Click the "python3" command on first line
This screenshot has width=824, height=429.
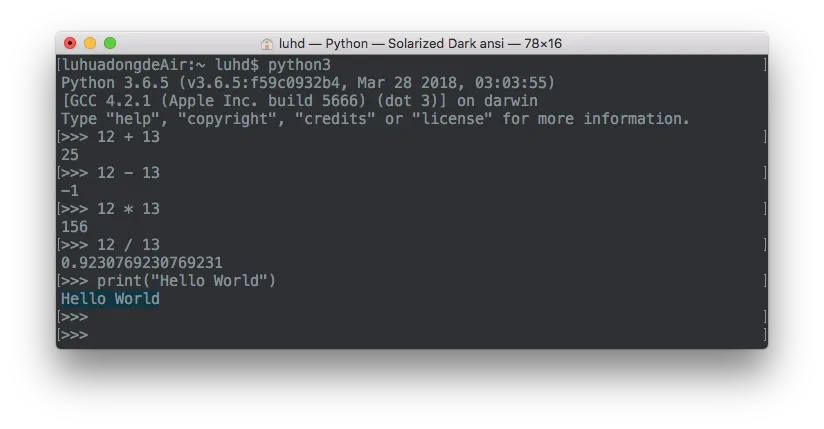click(x=299, y=65)
